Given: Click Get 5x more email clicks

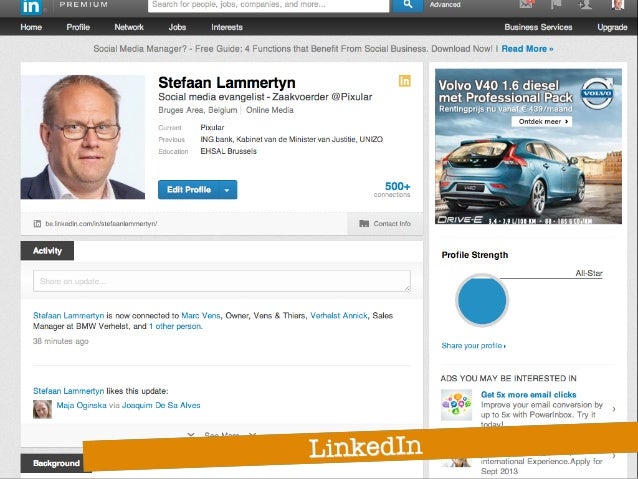Looking at the screenshot, I should pos(529,394).
